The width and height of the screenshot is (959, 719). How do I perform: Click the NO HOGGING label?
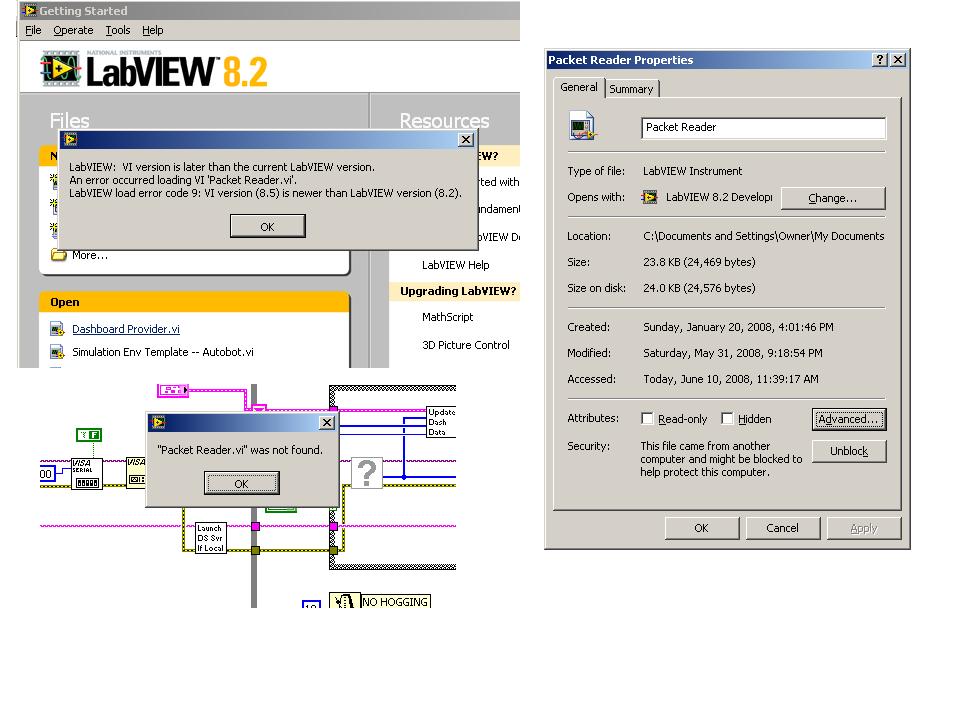pos(395,602)
